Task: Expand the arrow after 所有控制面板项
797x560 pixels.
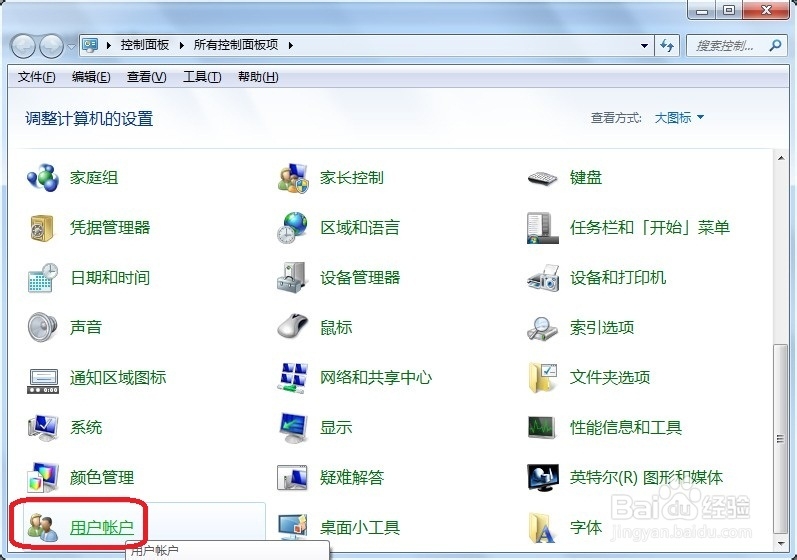Action: [290, 45]
